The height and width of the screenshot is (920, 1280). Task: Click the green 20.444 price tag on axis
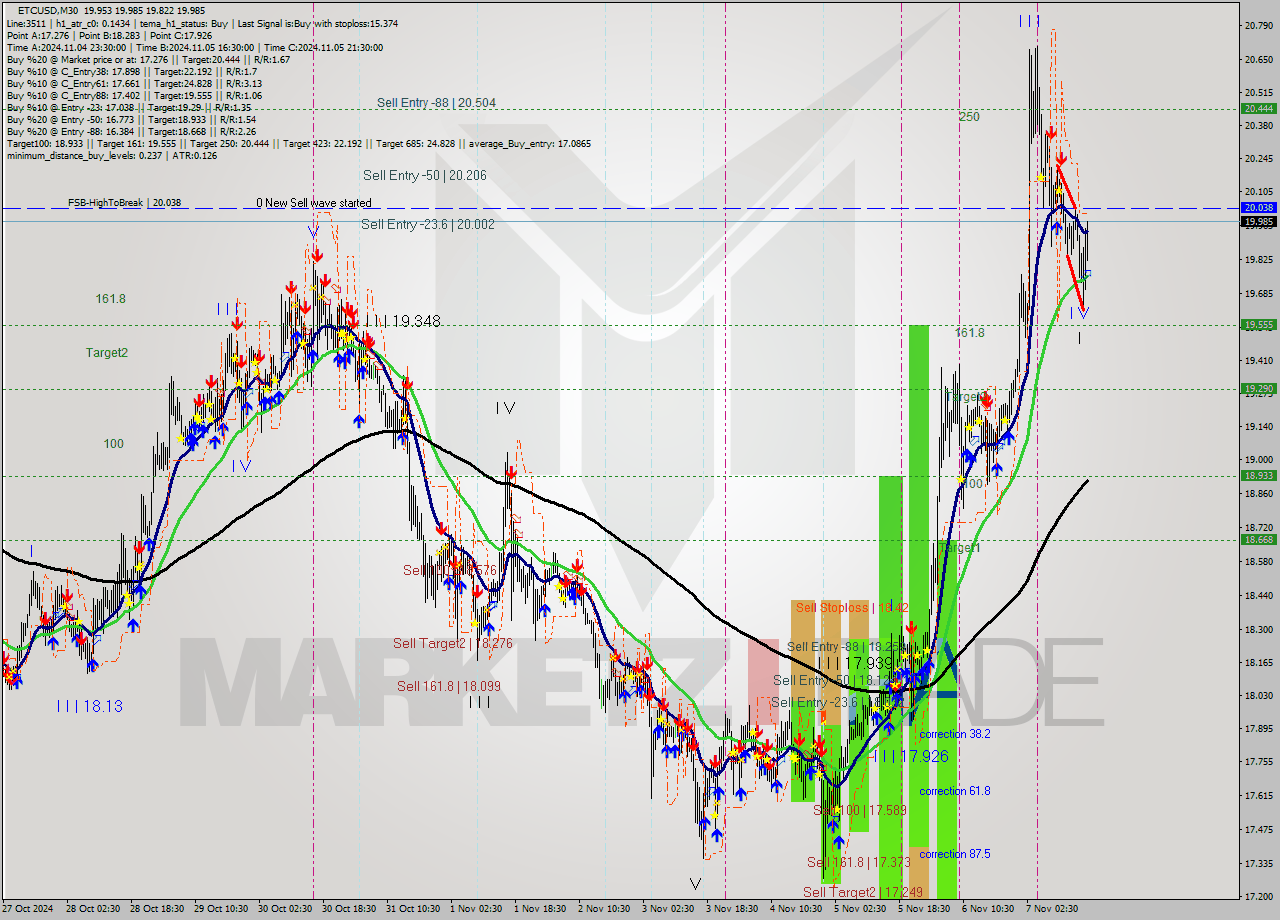[1258, 108]
